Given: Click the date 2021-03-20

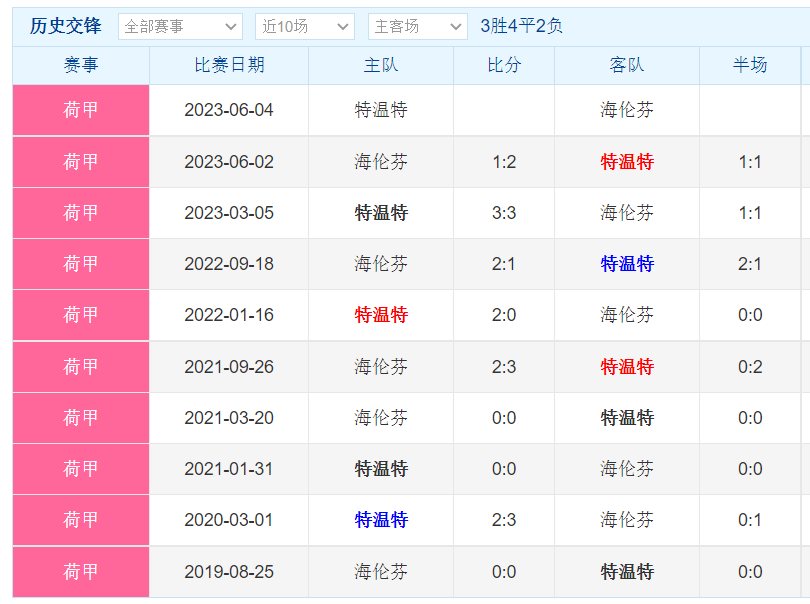Looking at the screenshot, I should (x=229, y=417).
